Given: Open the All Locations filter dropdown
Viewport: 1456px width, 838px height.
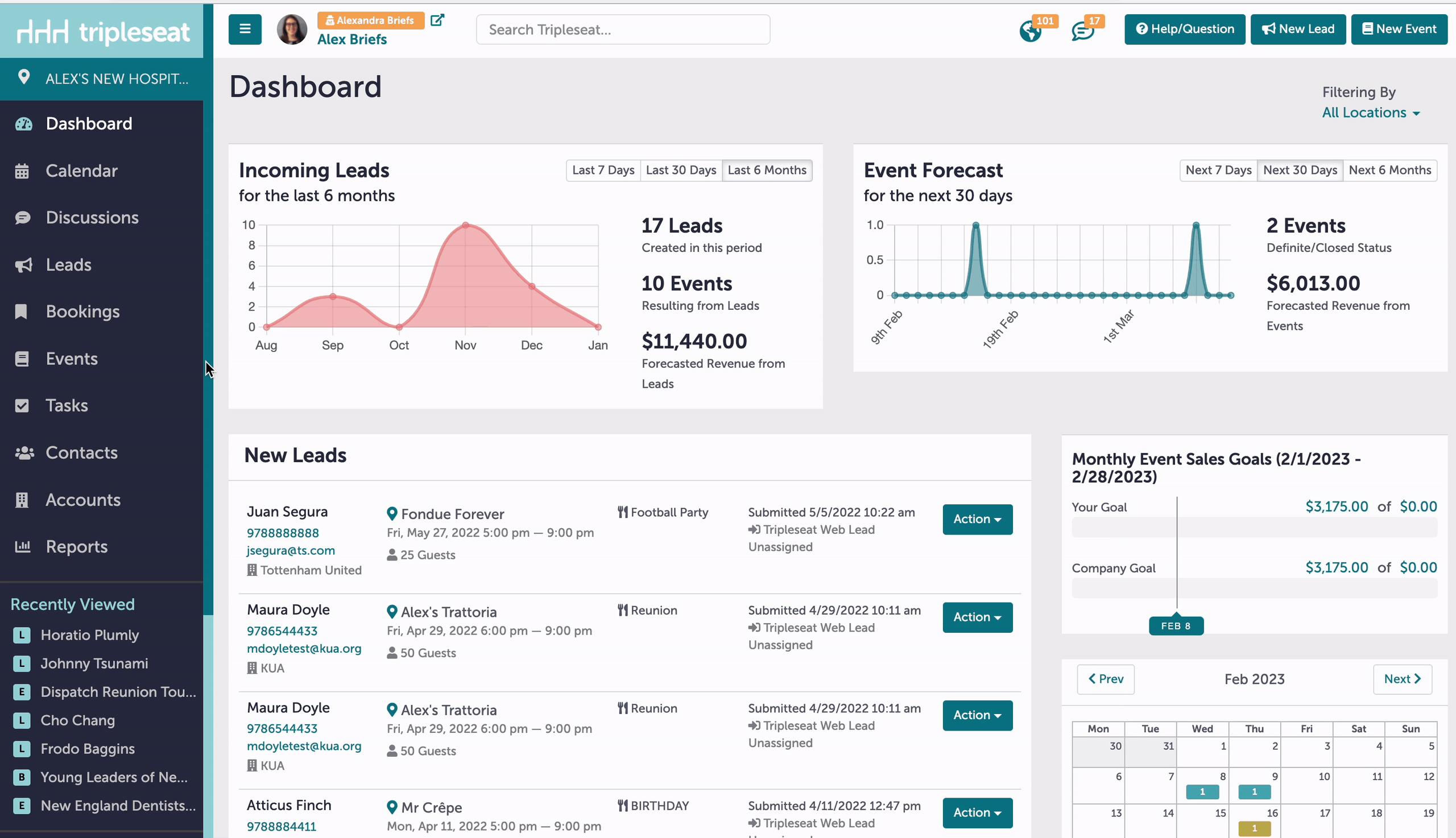Looking at the screenshot, I should [x=1371, y=113].
